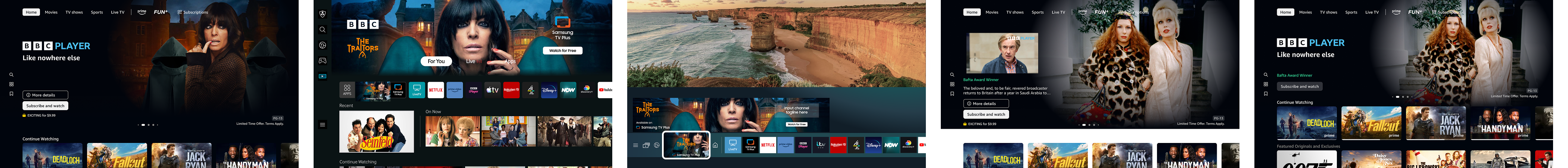Open game controller icon in Samsung hub sidebar

(x=323, y=61)
